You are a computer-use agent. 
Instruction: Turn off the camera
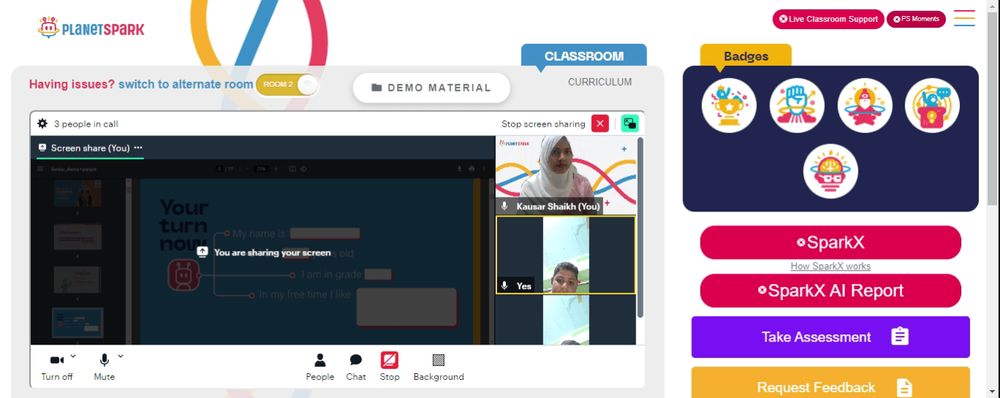pyautogui.click(x=57, y=367)
